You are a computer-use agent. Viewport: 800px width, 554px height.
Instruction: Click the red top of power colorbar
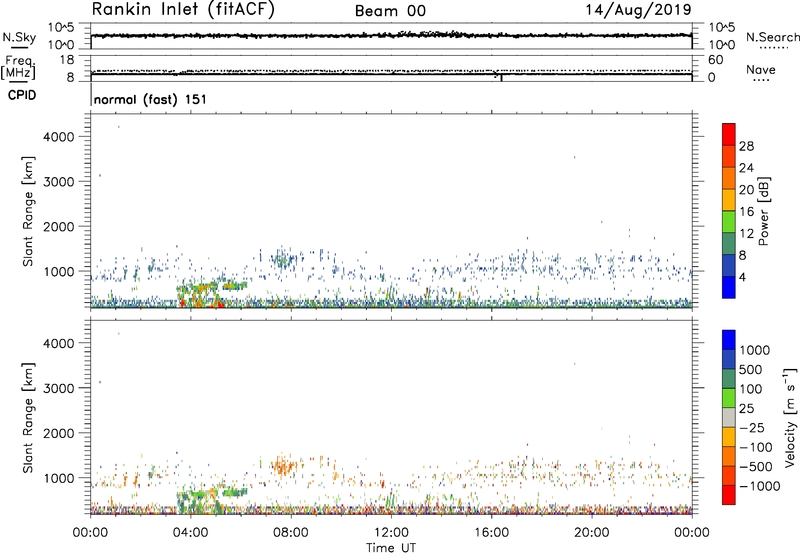(729, 134)
